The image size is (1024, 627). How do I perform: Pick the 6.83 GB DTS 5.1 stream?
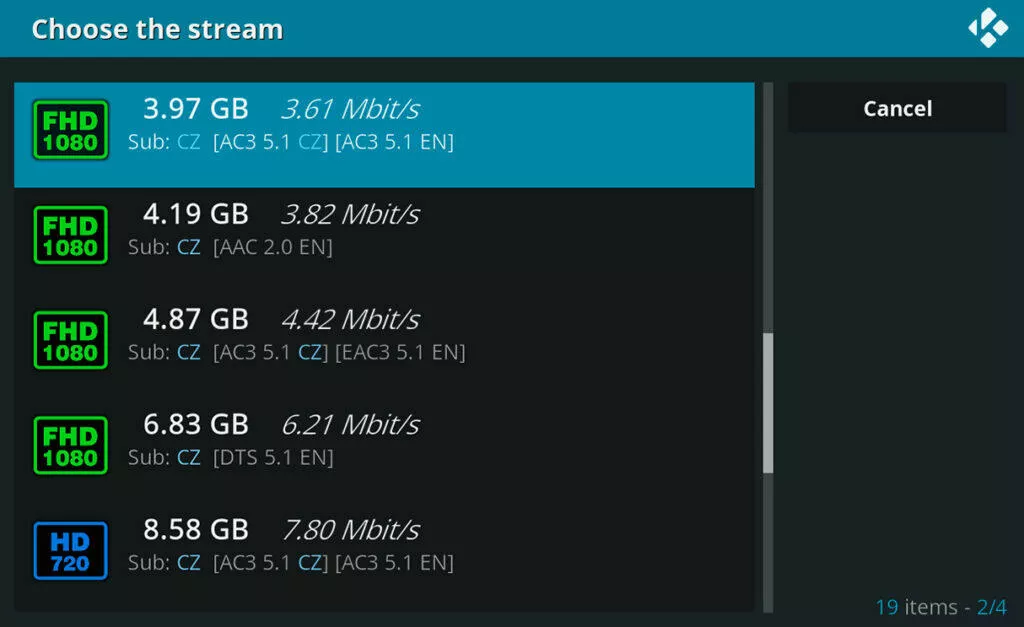(384, 451)
